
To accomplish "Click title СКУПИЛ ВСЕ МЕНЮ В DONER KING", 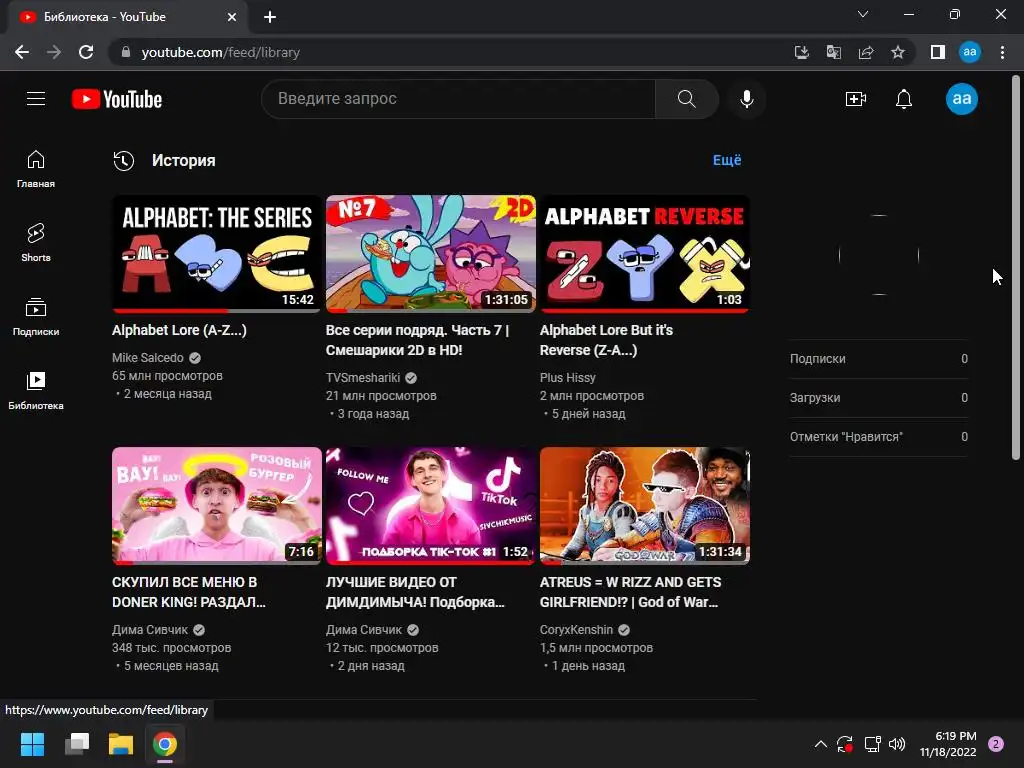I will click(x=189, y=592).
